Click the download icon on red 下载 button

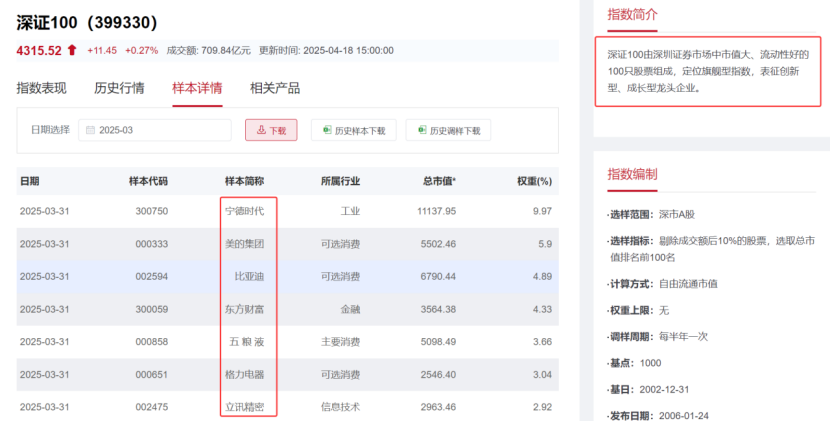[x=260, y=130]
